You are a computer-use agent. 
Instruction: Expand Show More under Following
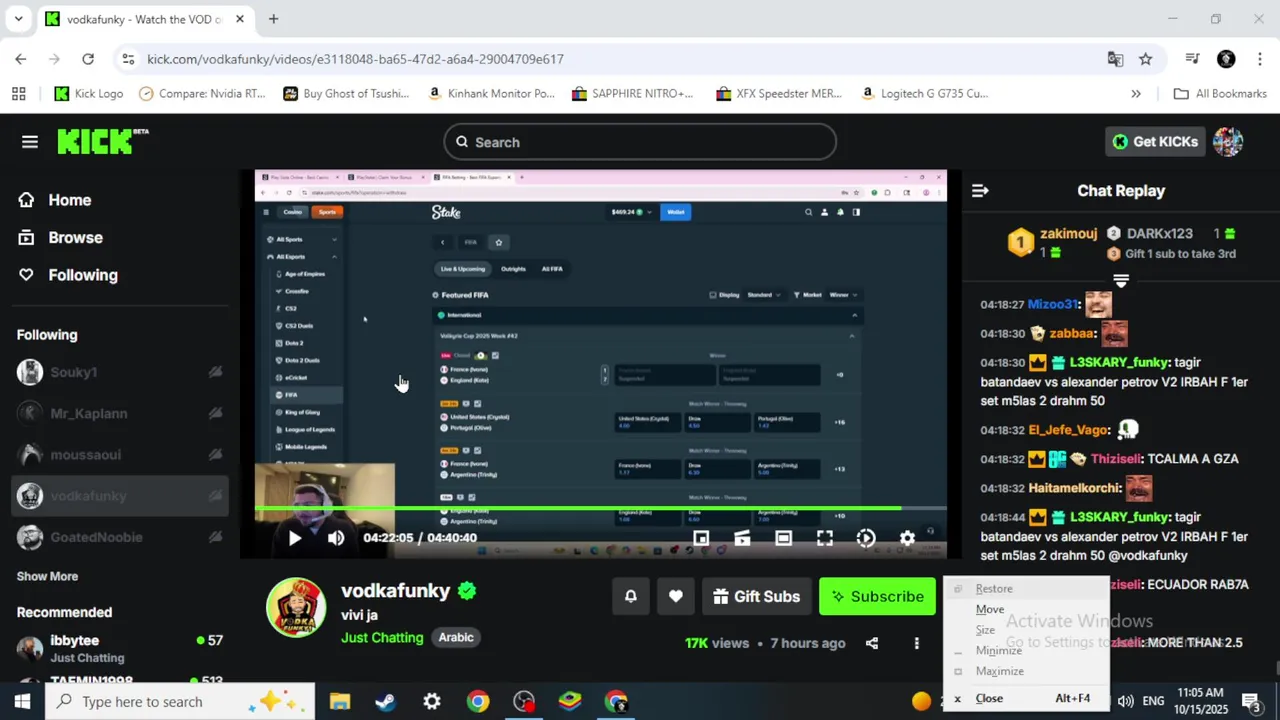click(x=47, y=576)
